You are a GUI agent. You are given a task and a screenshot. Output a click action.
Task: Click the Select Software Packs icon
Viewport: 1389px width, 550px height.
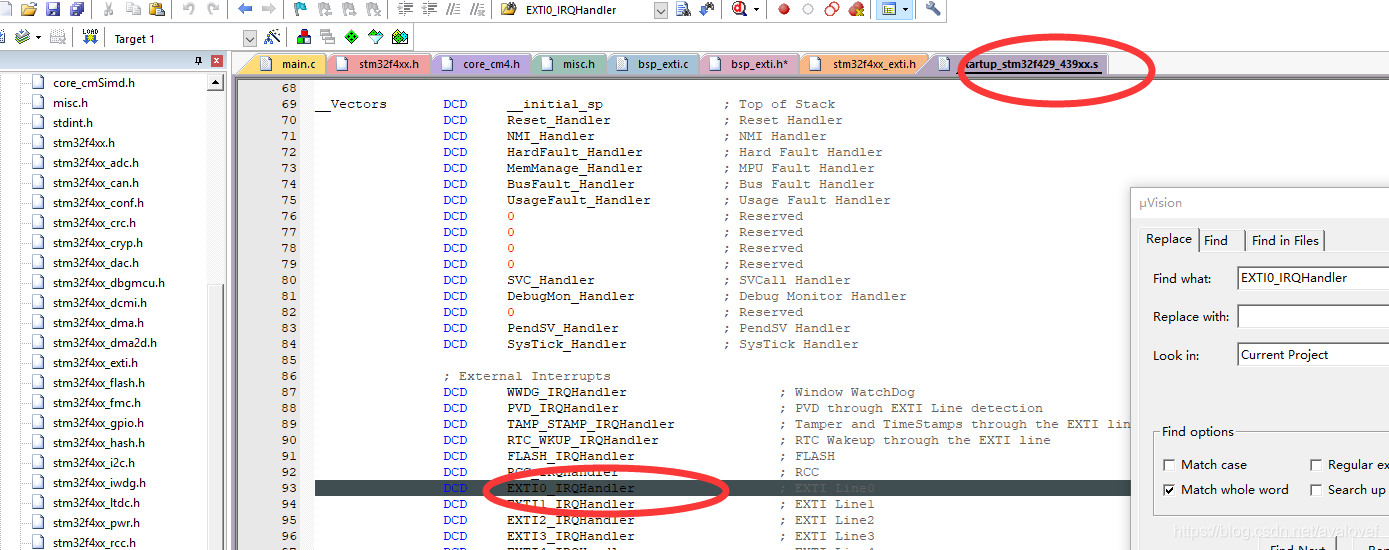pyautogui.click(x=375, y=37)
